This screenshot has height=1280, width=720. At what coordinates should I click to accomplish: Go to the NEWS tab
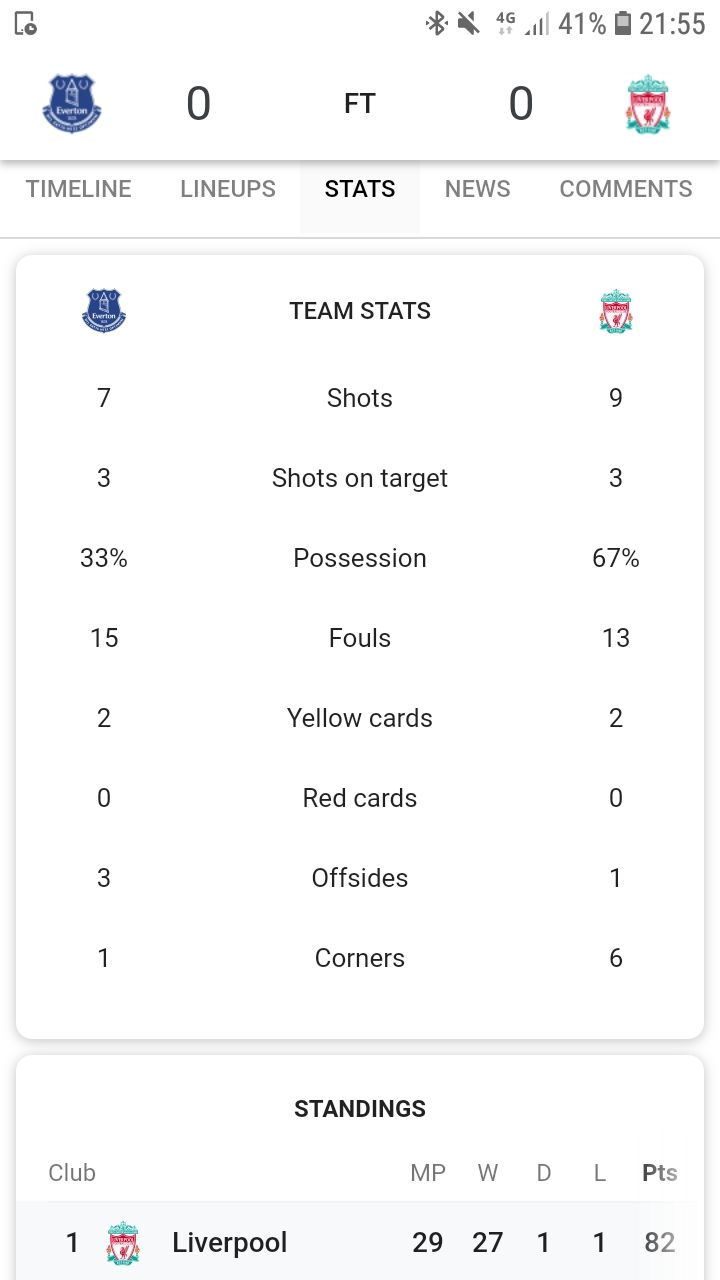point(478,189)
